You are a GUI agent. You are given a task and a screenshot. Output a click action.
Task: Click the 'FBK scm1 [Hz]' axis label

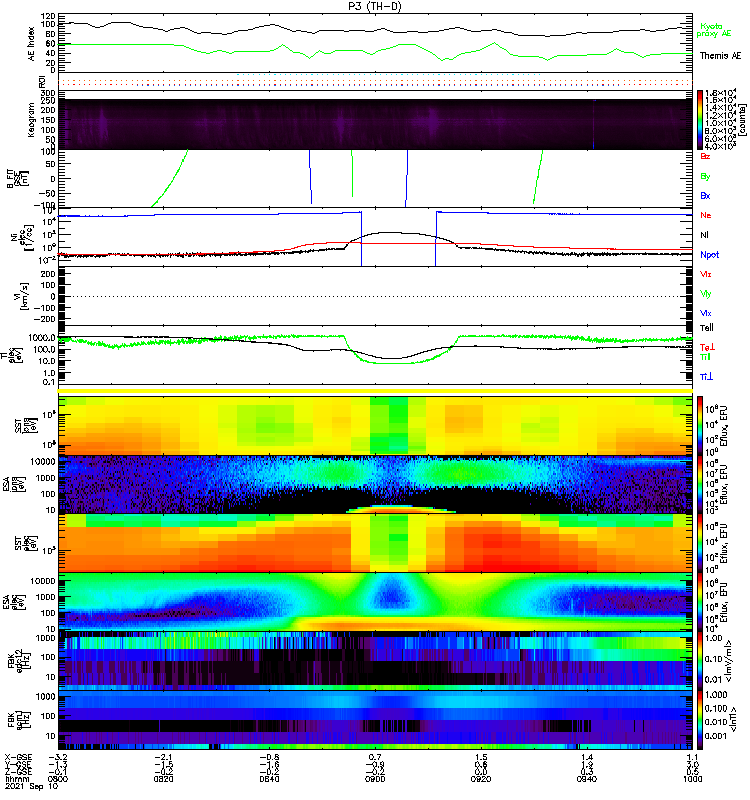(x=19, y=720)
